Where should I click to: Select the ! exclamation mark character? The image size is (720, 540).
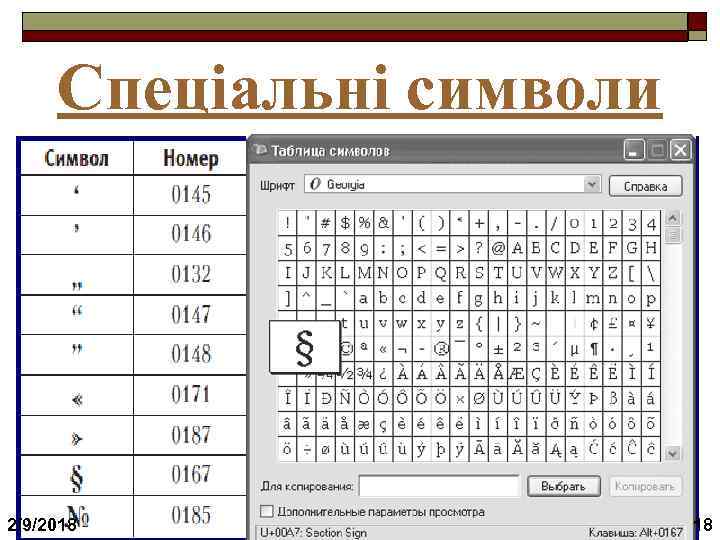[287, 223]
